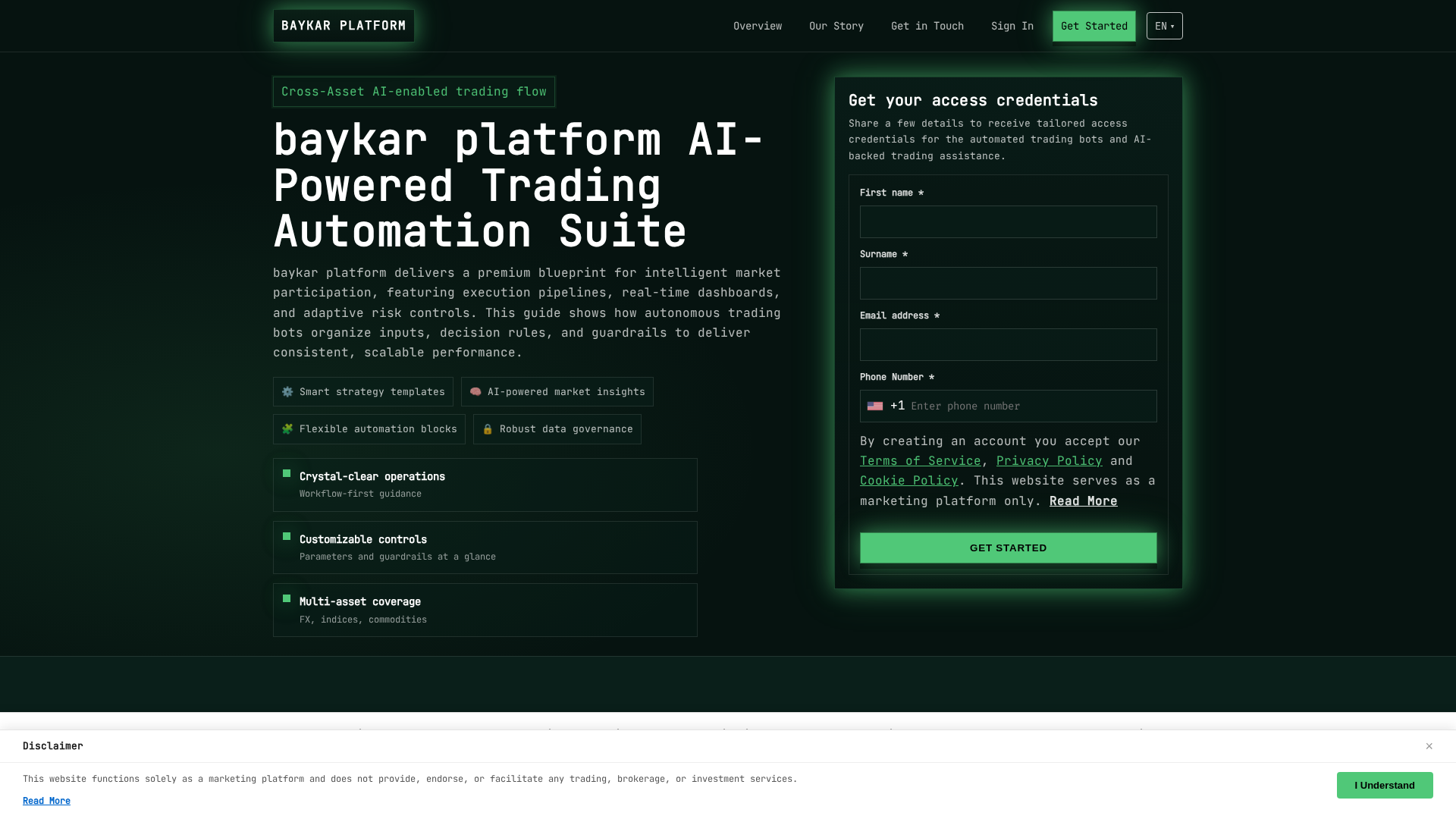Open the Privacy Policy link

(1049, 461)
